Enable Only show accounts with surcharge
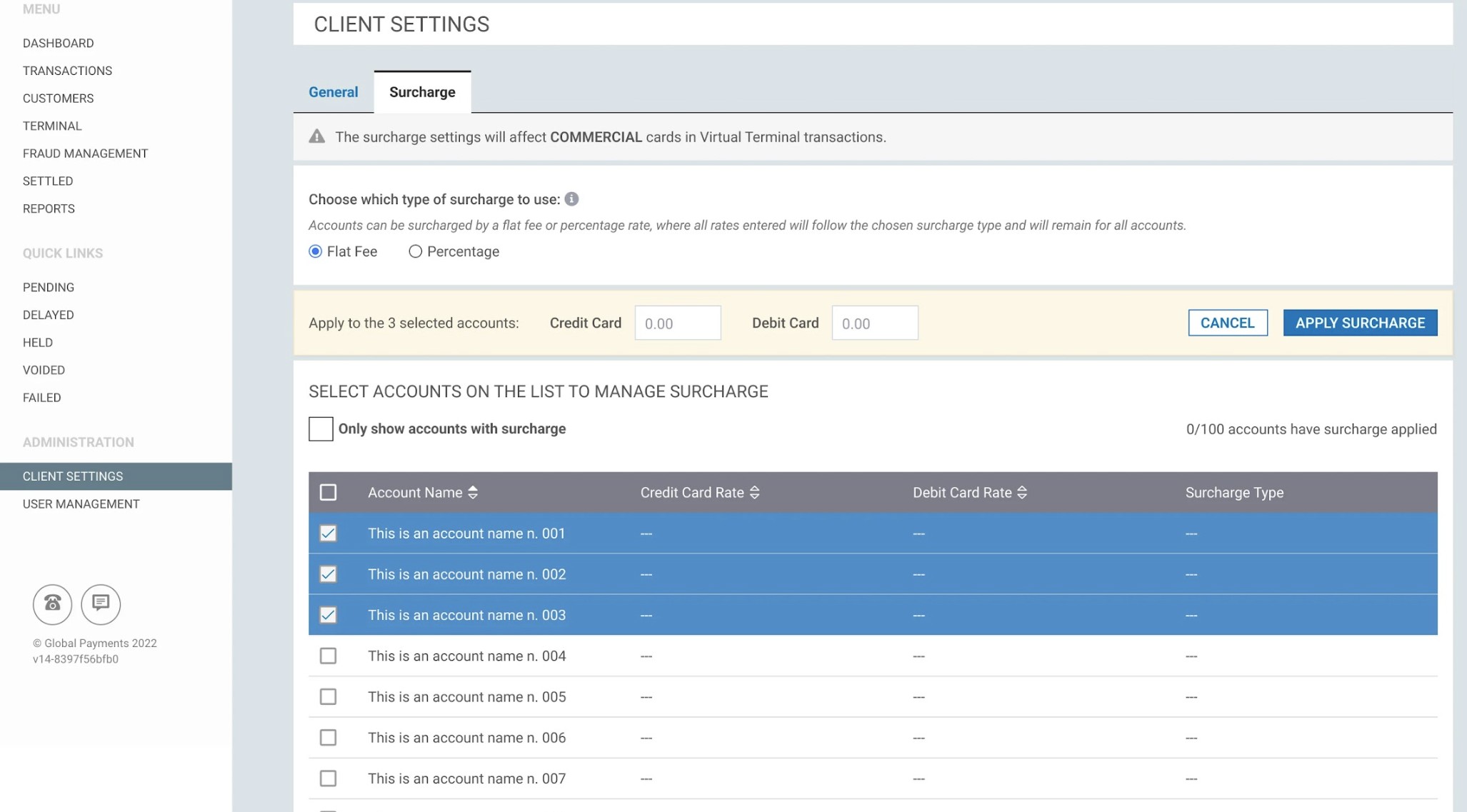The image size is (1467, 812). pos(321,429)
